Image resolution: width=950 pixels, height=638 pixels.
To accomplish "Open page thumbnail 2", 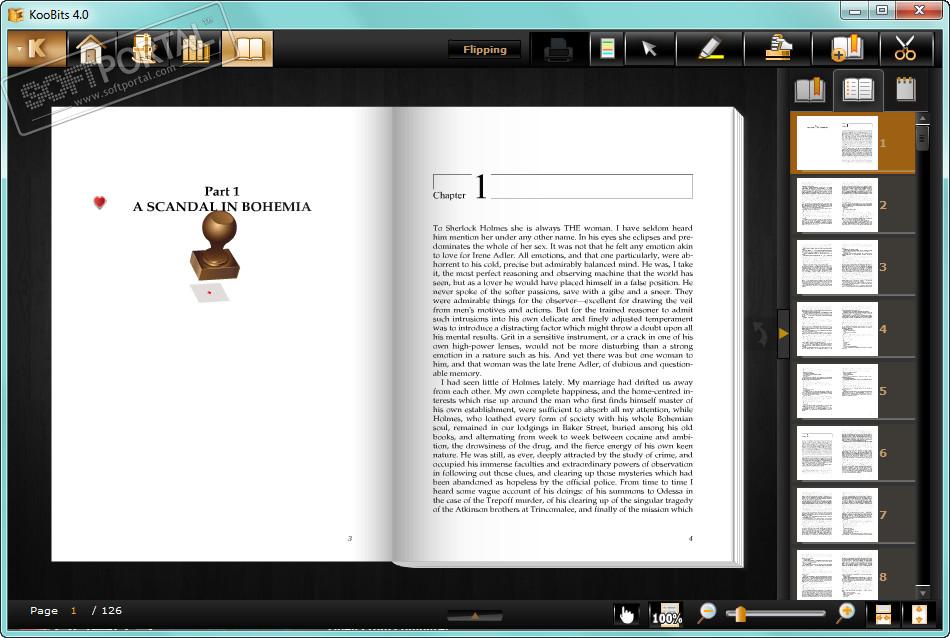I will 837,205.
